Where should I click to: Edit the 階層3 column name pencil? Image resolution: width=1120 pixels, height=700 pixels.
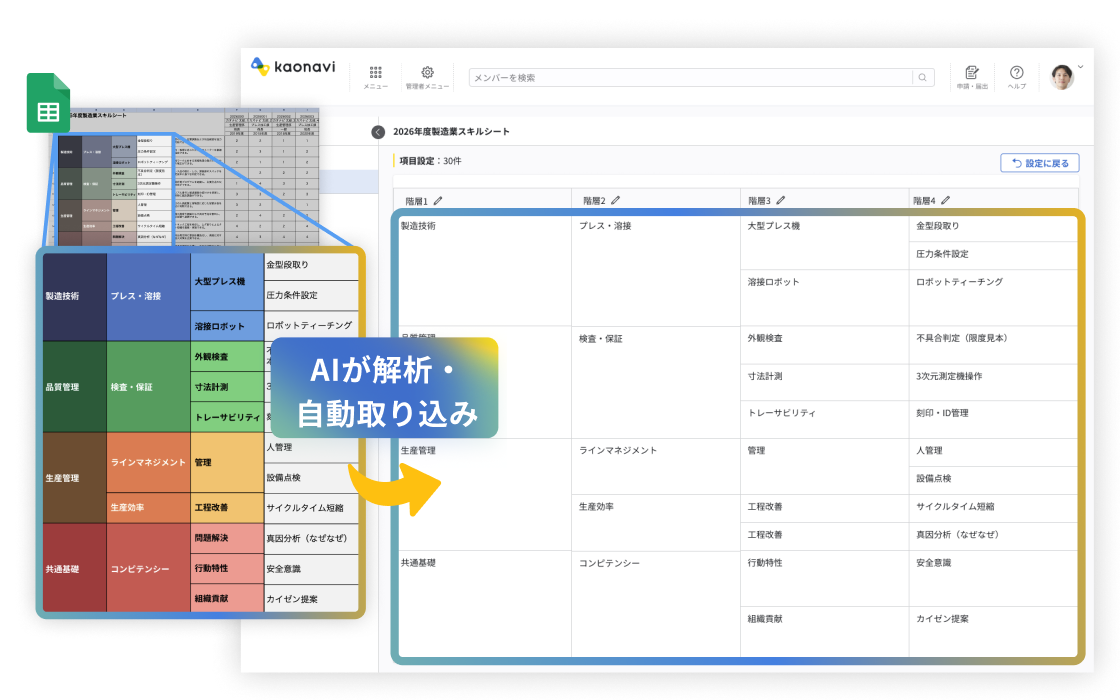780,201
